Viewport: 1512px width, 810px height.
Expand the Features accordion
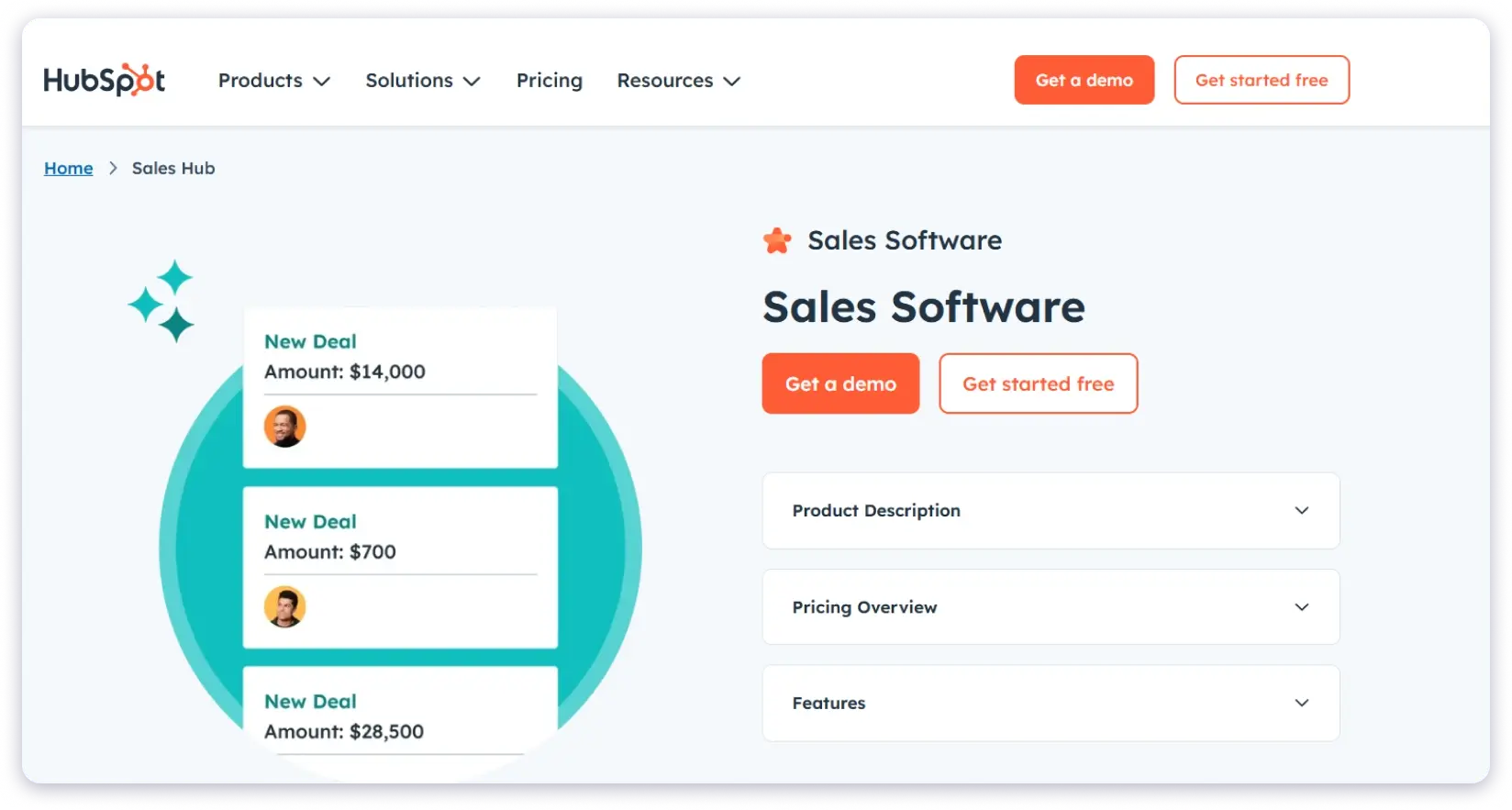[x=1051, y=703]
